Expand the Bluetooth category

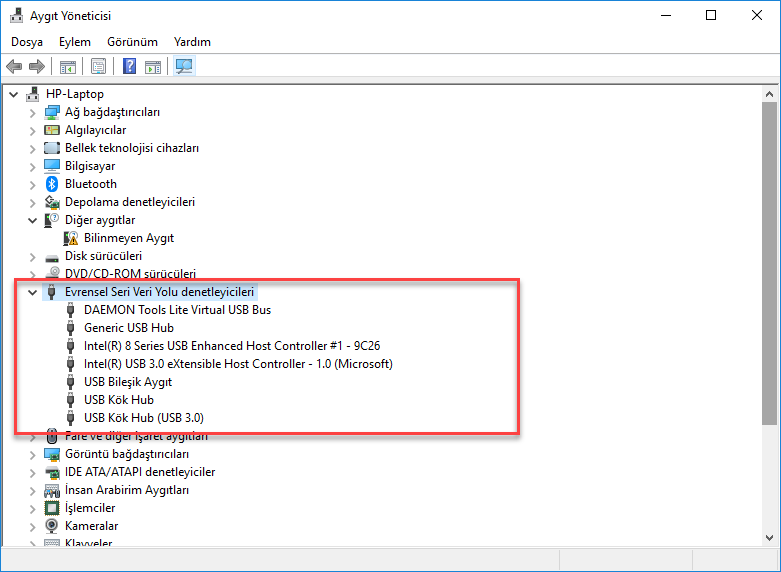tap(32, 184)
